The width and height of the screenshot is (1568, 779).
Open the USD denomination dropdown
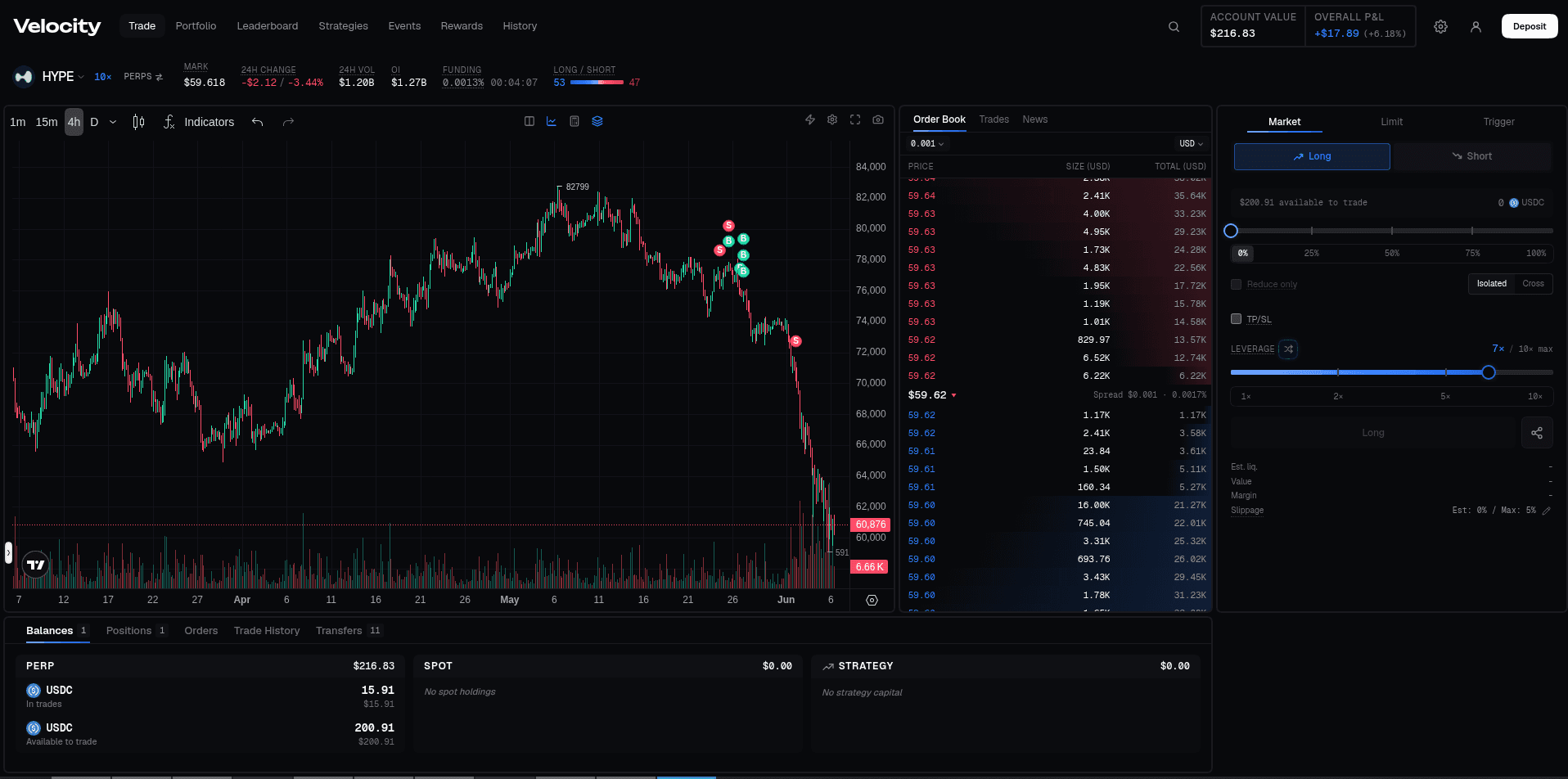pyautogui.click(x=1191, y=144)
